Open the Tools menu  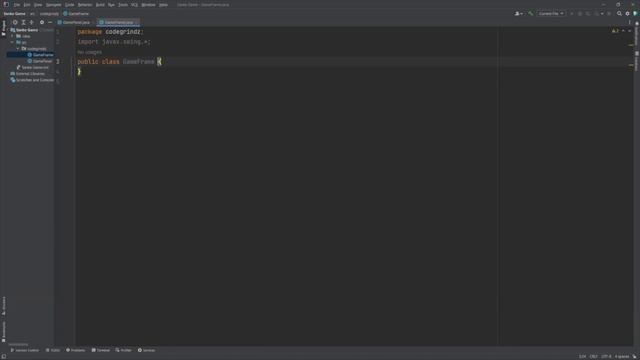click(x=123, y=5)
